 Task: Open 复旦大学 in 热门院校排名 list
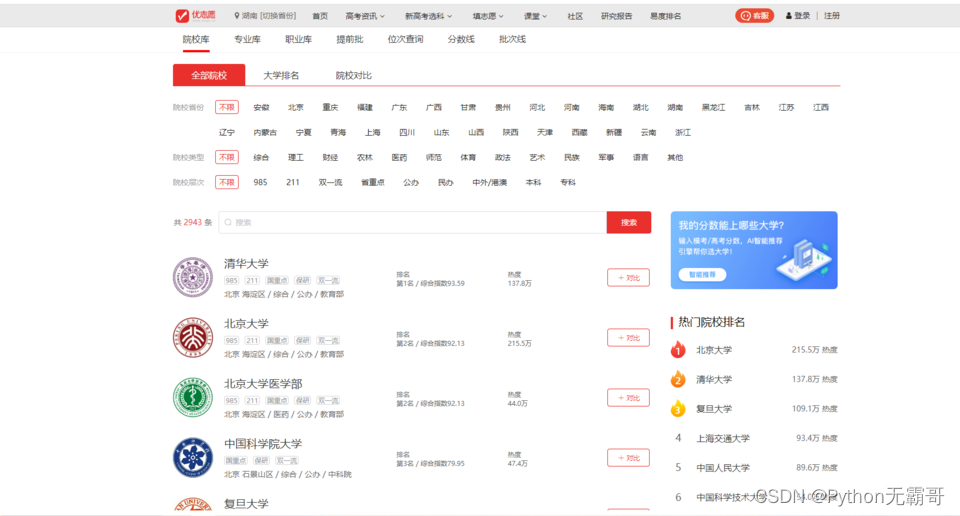[714, 409]
